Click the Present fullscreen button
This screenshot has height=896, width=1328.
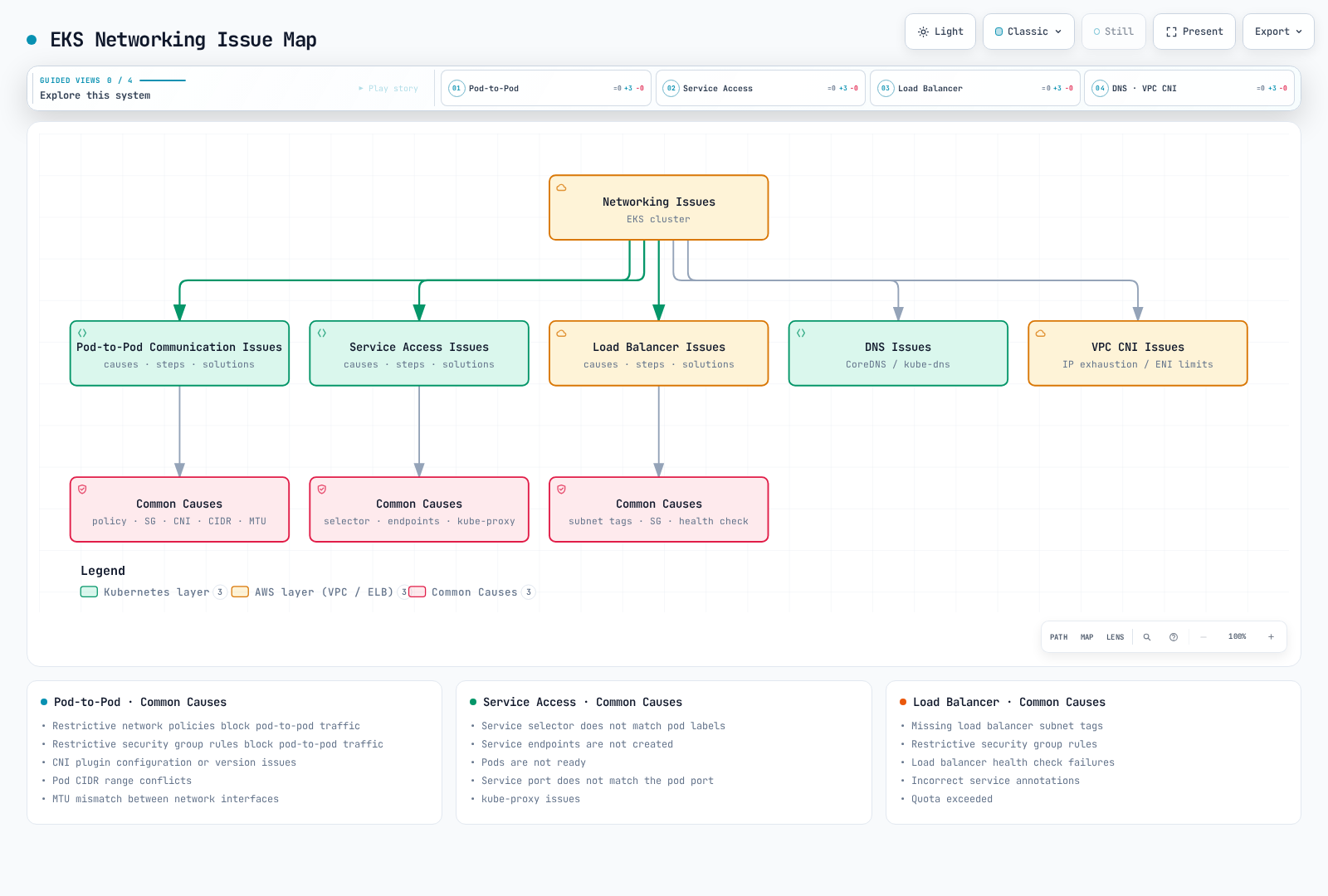[1194, 32]
